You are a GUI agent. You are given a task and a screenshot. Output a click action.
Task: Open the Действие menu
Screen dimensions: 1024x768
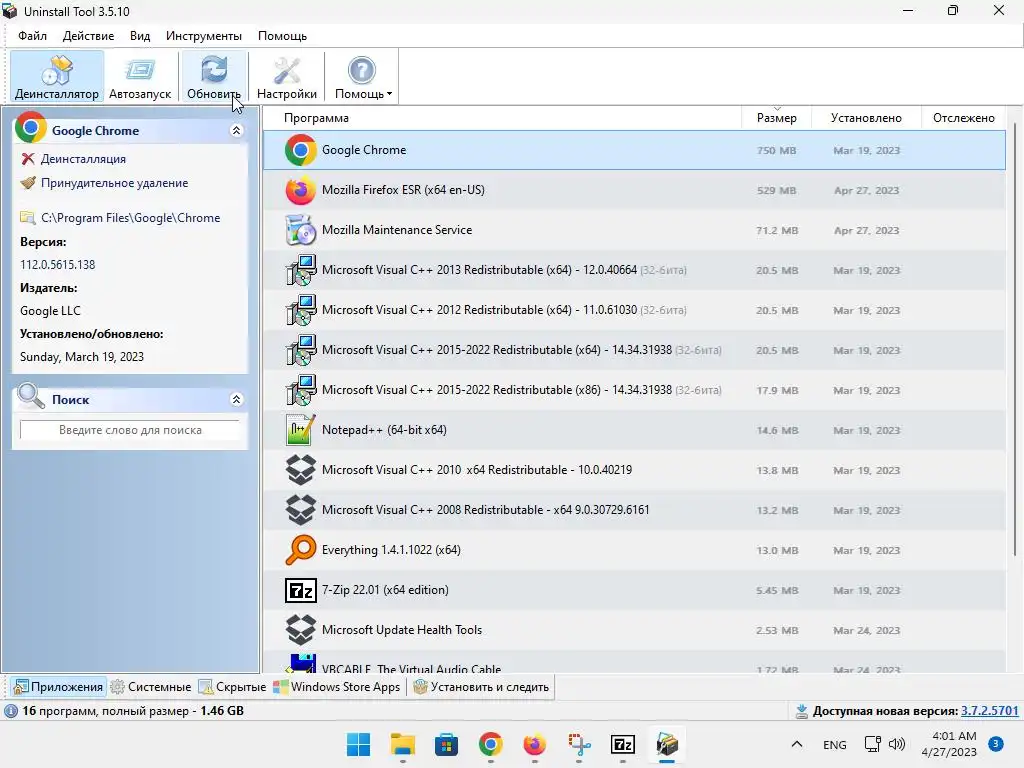88,36
